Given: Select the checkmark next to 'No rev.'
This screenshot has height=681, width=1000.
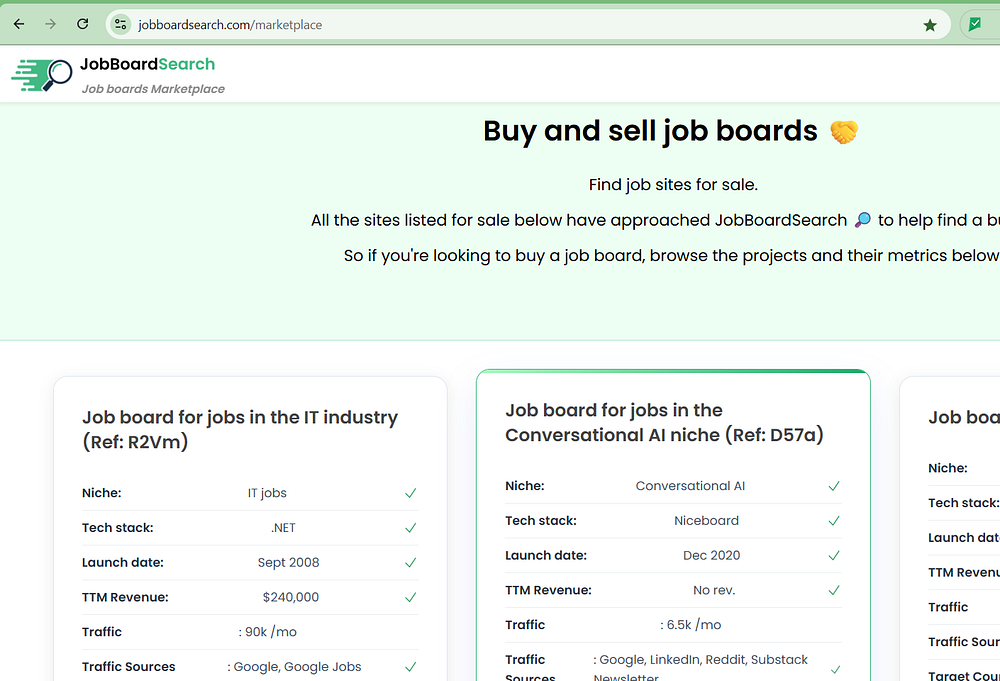Looking at the screenshot, I should coord(834,590).
